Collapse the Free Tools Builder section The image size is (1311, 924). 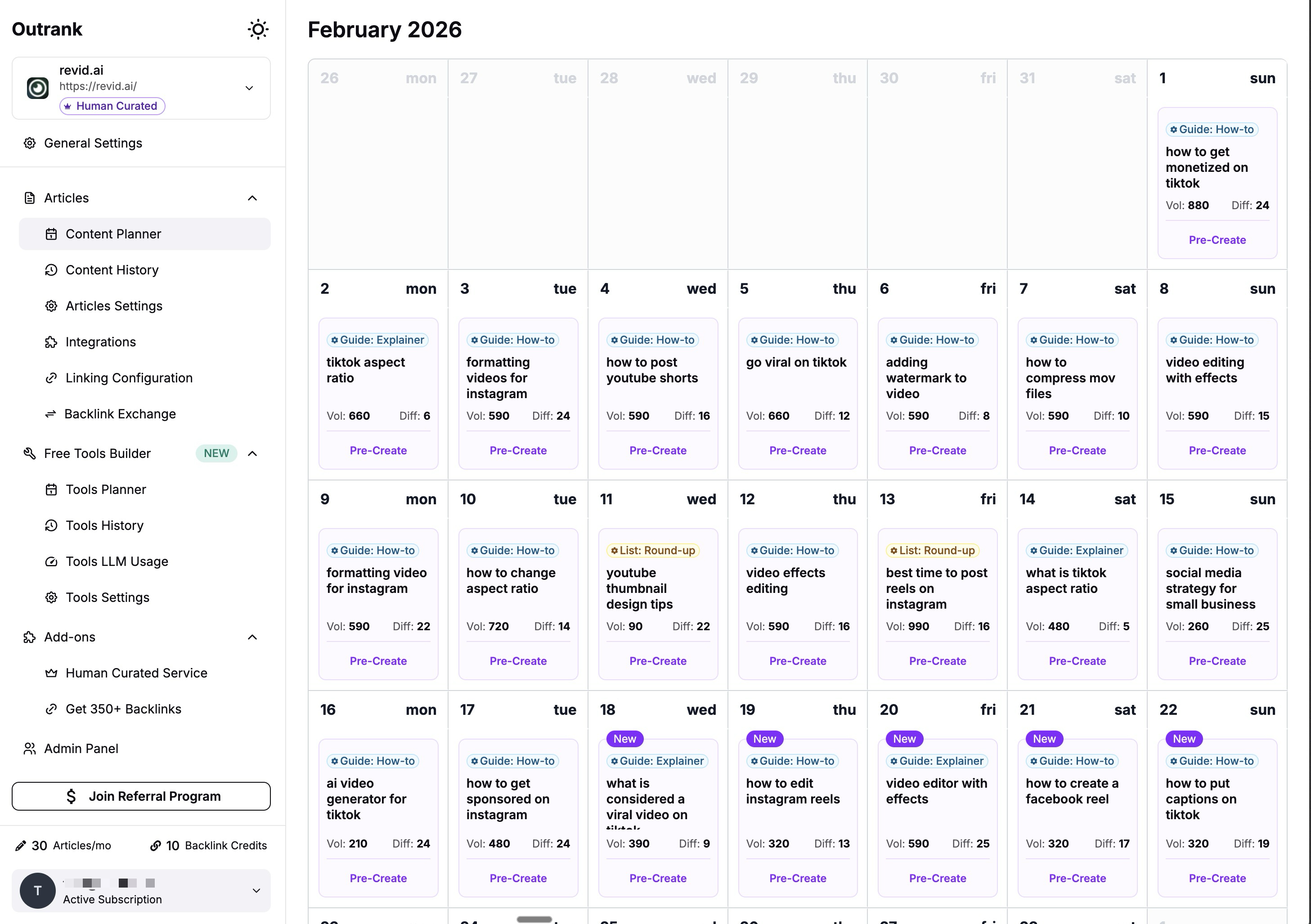252,453
